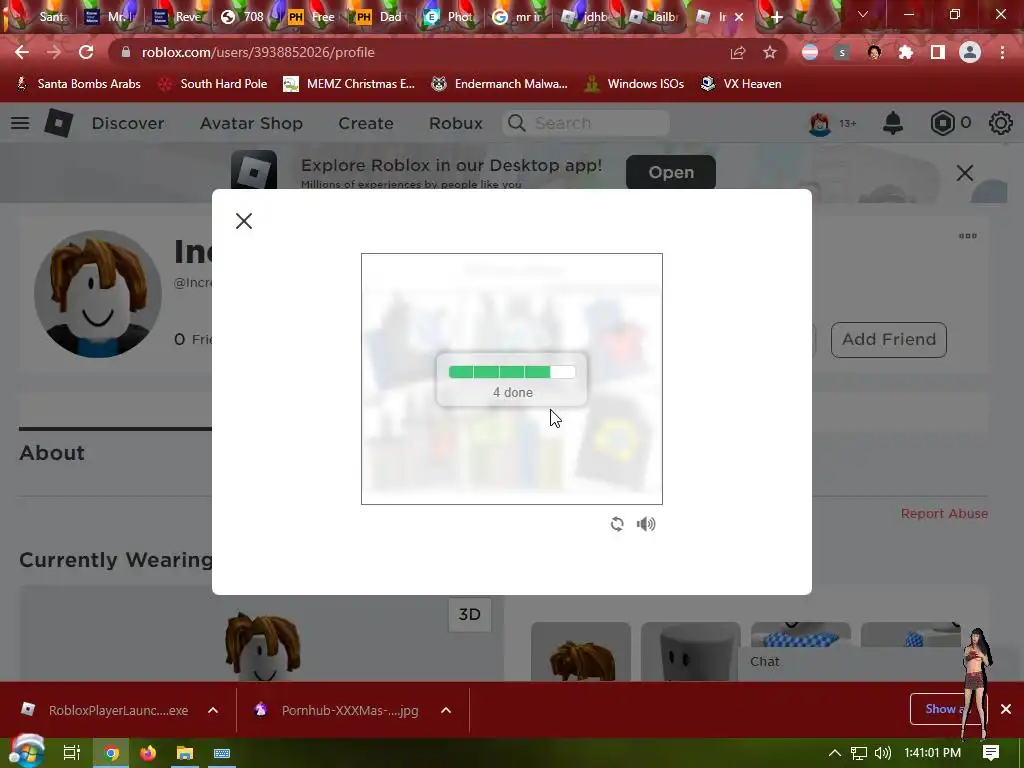Image resolution: width=1024 pixels, height=768 pixels.
Task: Open the Avatar Shop page
Action: click(251, 123)
